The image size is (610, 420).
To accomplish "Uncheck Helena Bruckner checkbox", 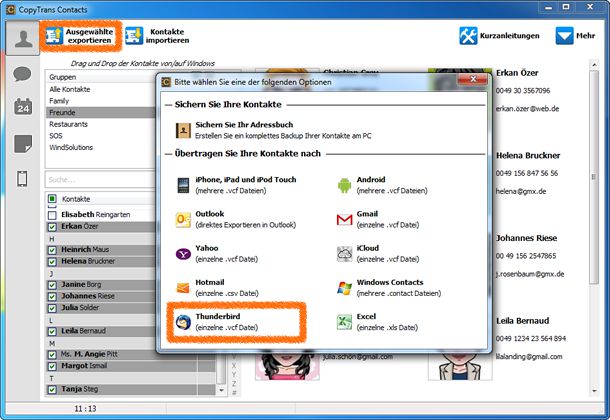I will pos(52,261).
